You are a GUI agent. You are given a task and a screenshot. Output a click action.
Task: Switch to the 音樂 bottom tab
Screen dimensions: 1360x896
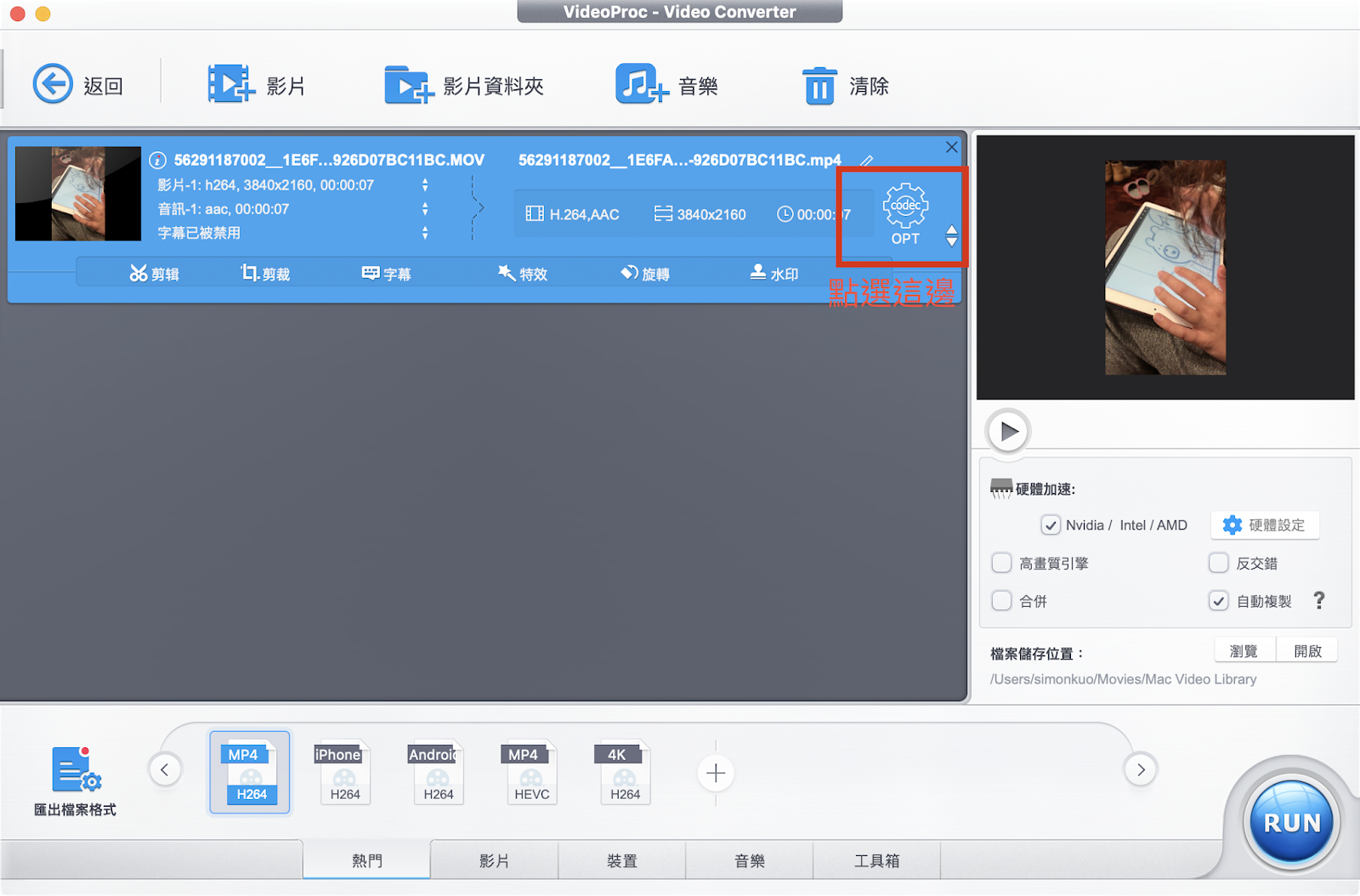coord(750,860)
